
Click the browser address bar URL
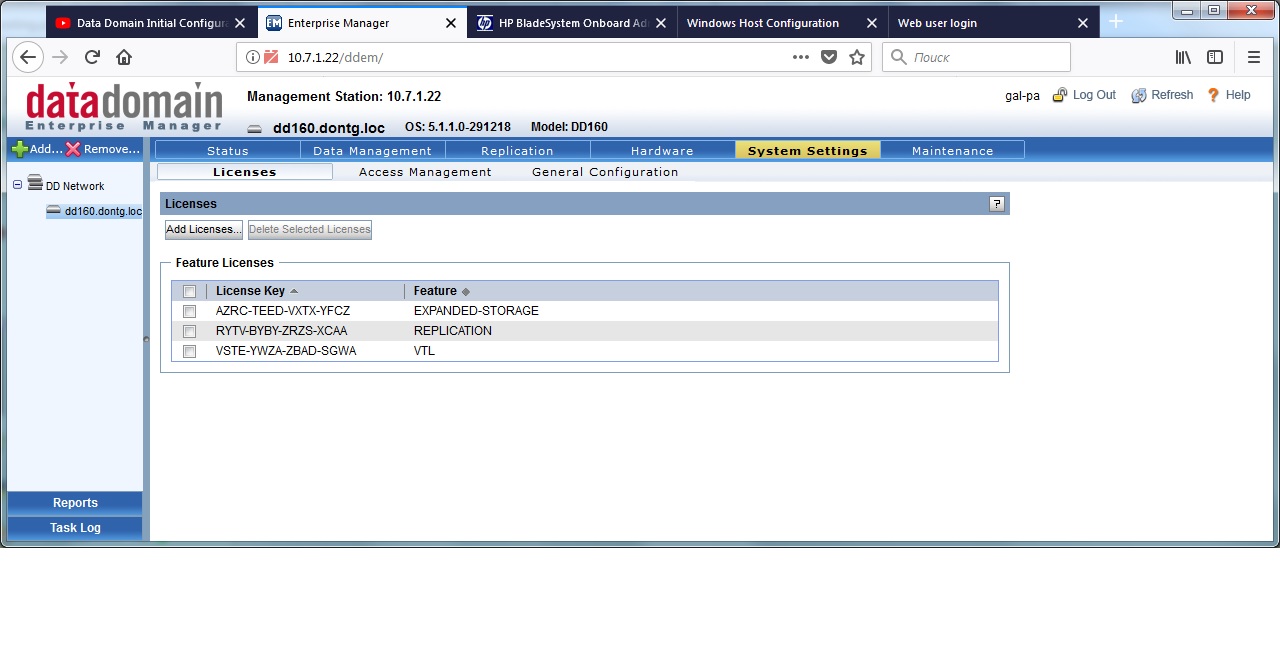[335, 57]
